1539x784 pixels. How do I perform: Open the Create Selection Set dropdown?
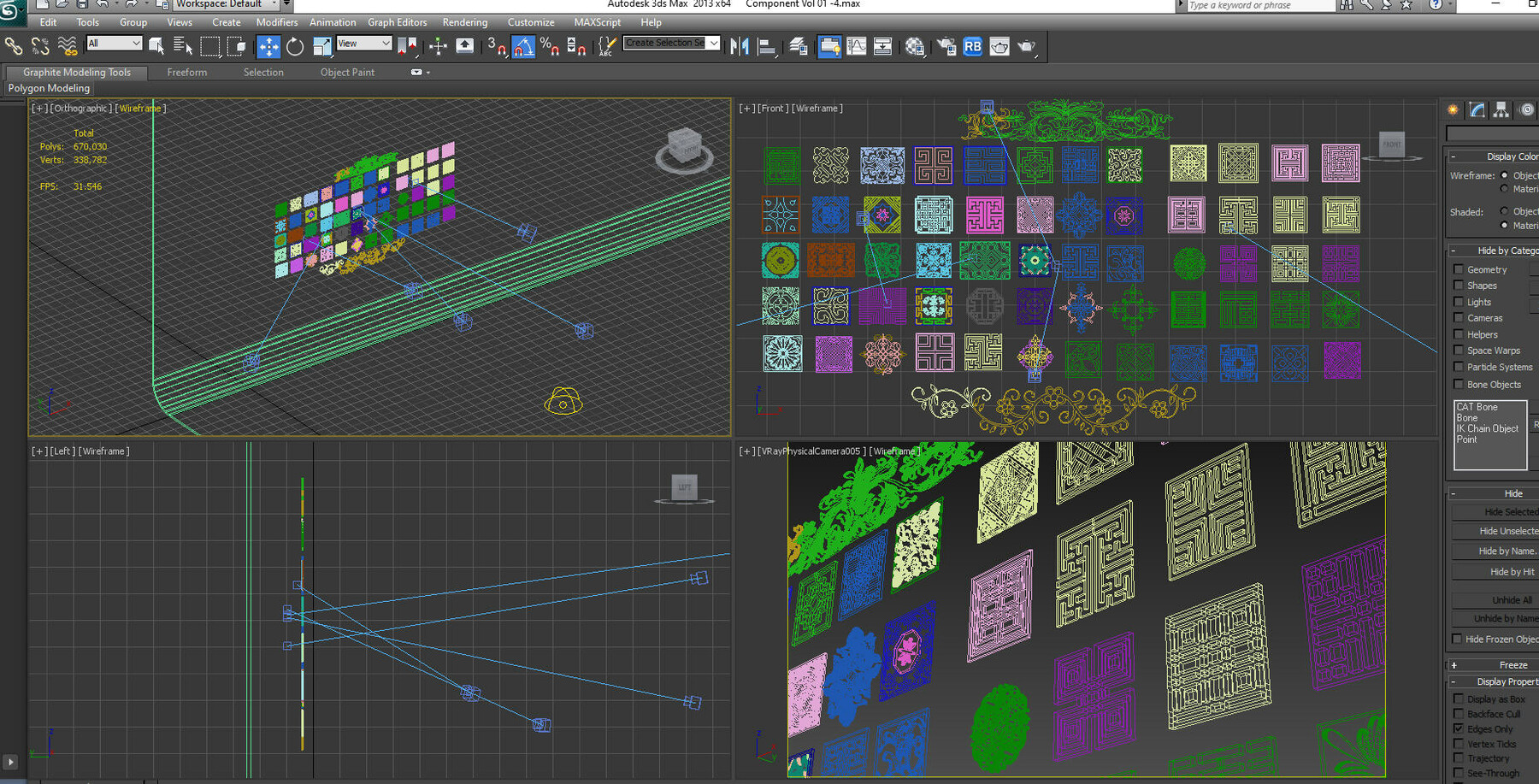tap(671, 43)
